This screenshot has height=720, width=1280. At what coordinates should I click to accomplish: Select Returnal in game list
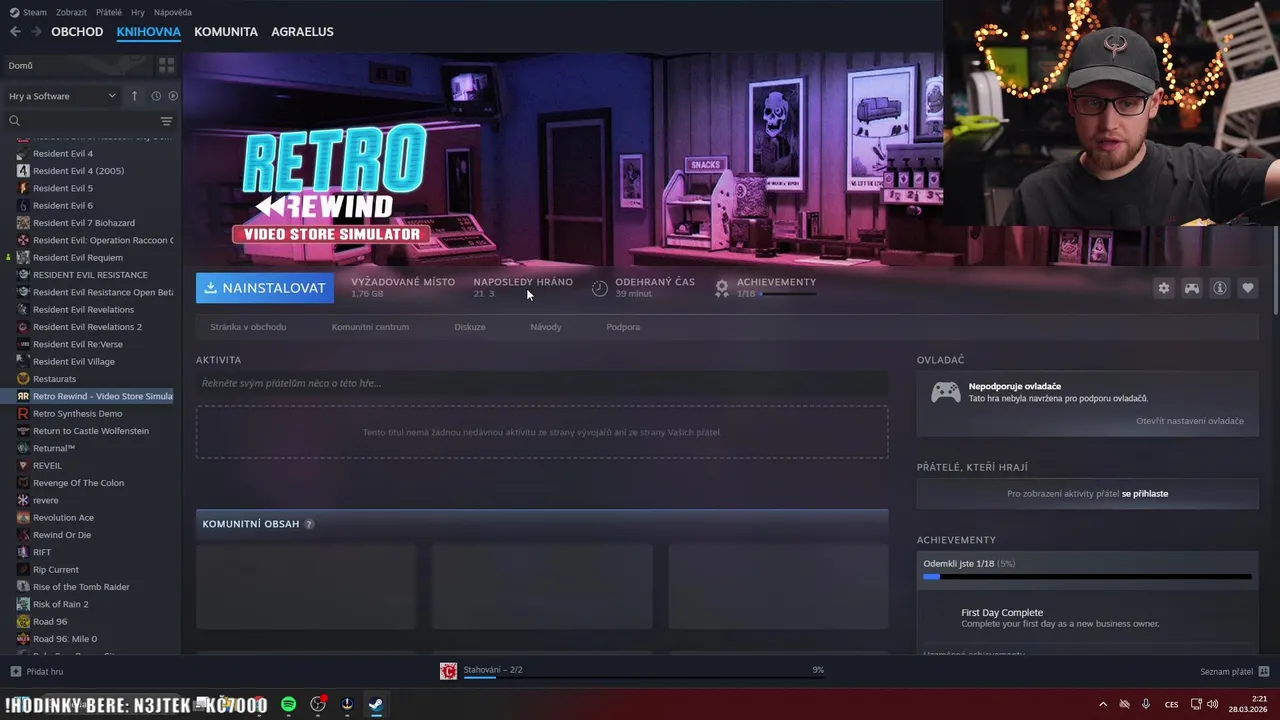pyautogui.click(x=53, y=448)
